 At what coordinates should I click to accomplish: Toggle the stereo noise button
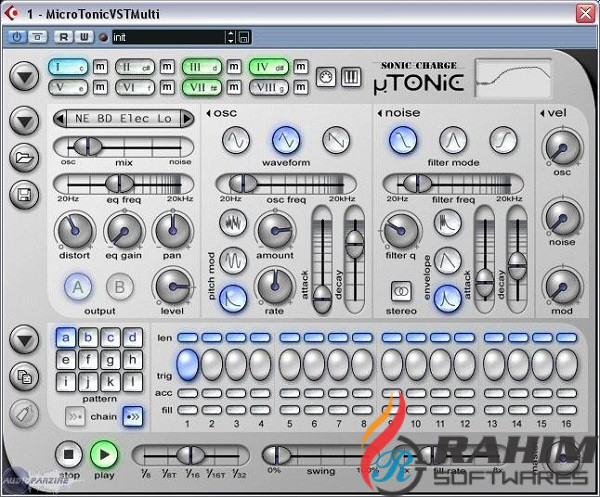point(401,292)
